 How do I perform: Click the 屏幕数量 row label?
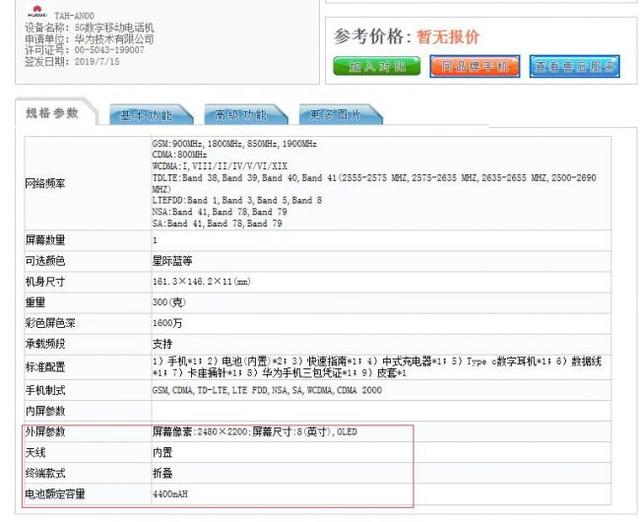pyautogui.click(x=45, y=240)
